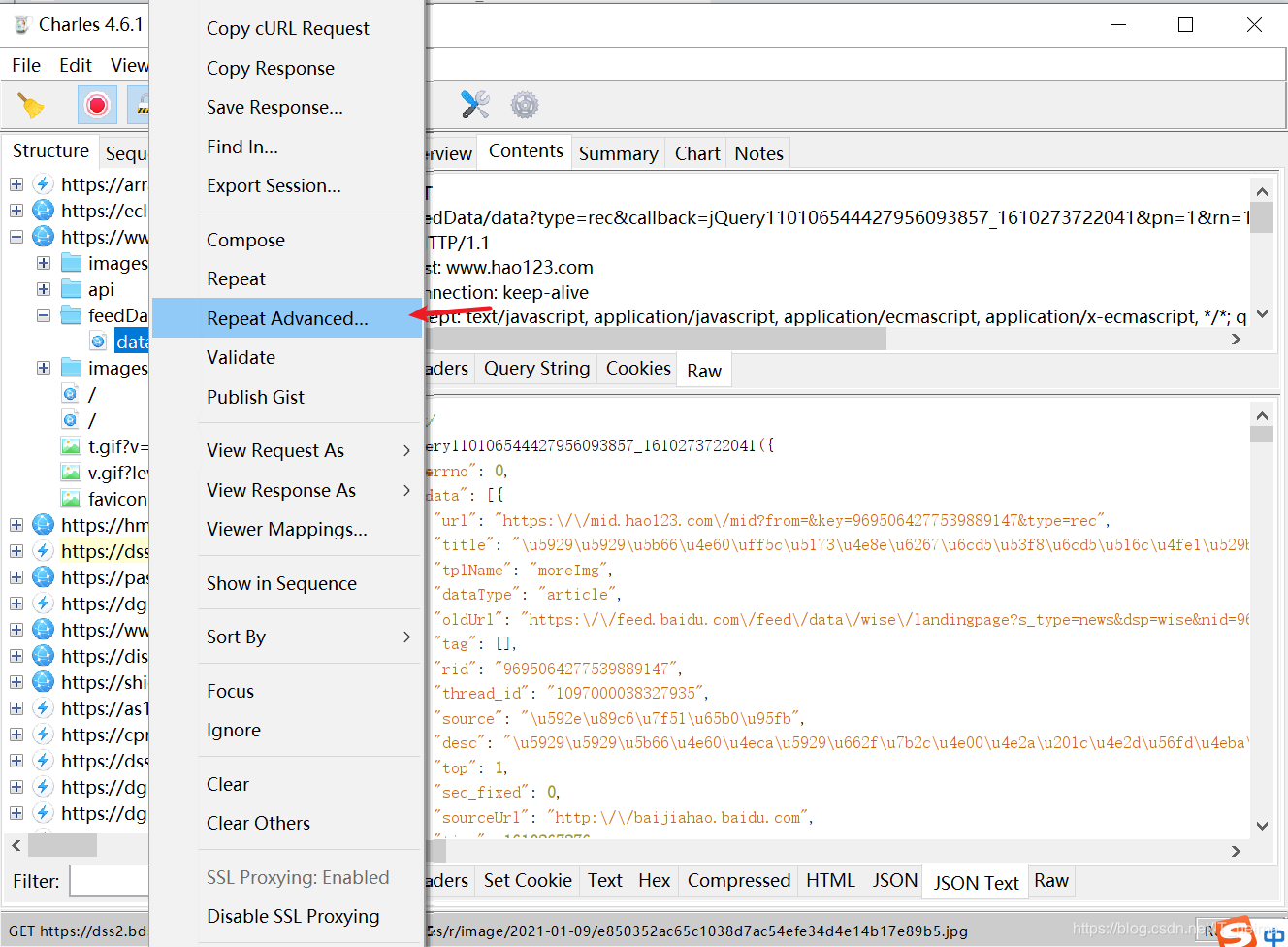Image resolution: width=1288 pixels, height=947 pixels.
Task: Expand the https://ecl host node
Action: [x=16, y=211]
